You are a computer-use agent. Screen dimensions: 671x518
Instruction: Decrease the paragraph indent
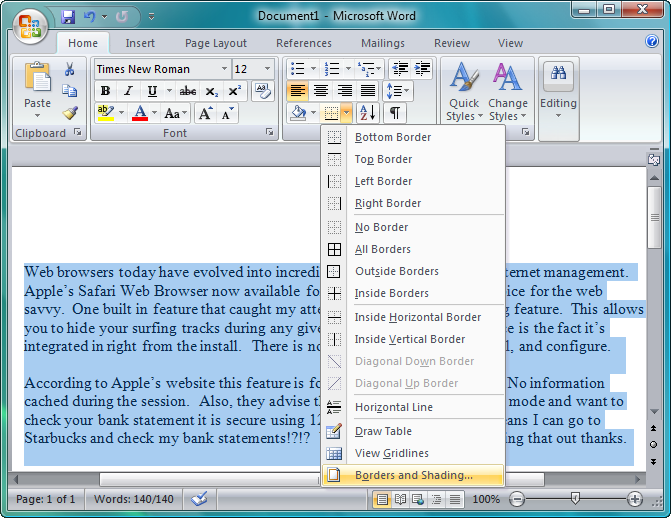pos(400,68)
